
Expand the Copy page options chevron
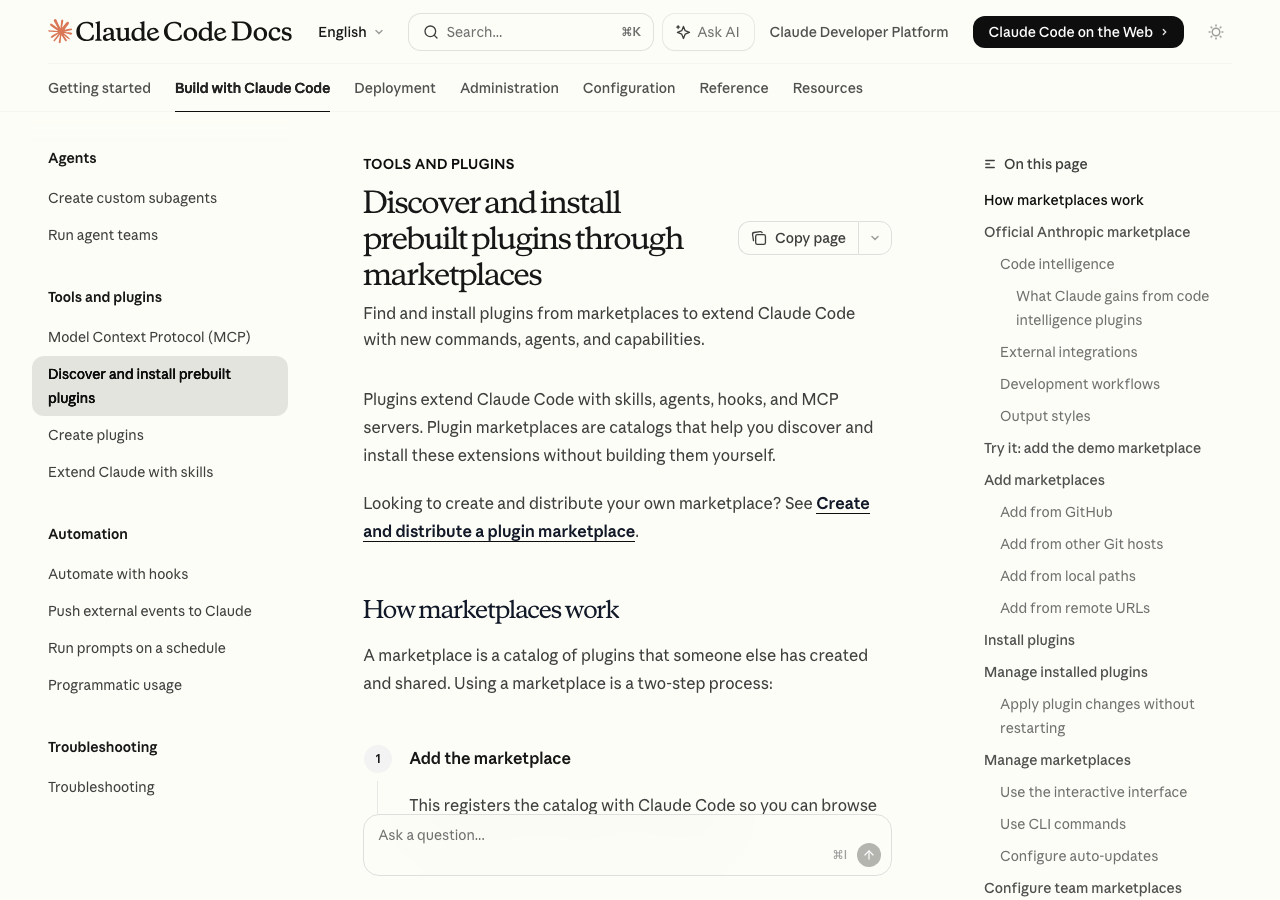(x=875, y=238)
